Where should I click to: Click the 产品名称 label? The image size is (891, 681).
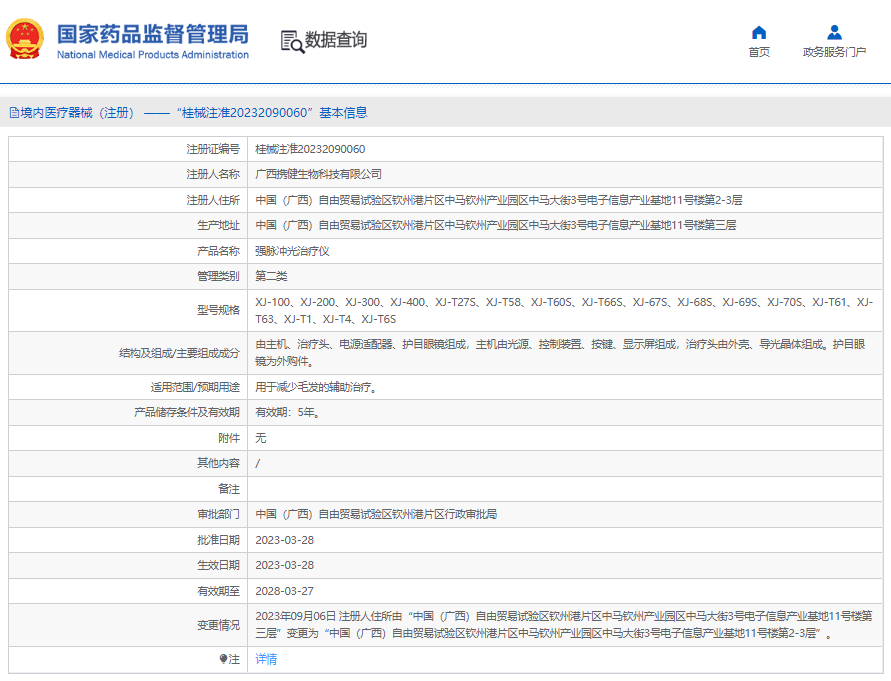218,251
